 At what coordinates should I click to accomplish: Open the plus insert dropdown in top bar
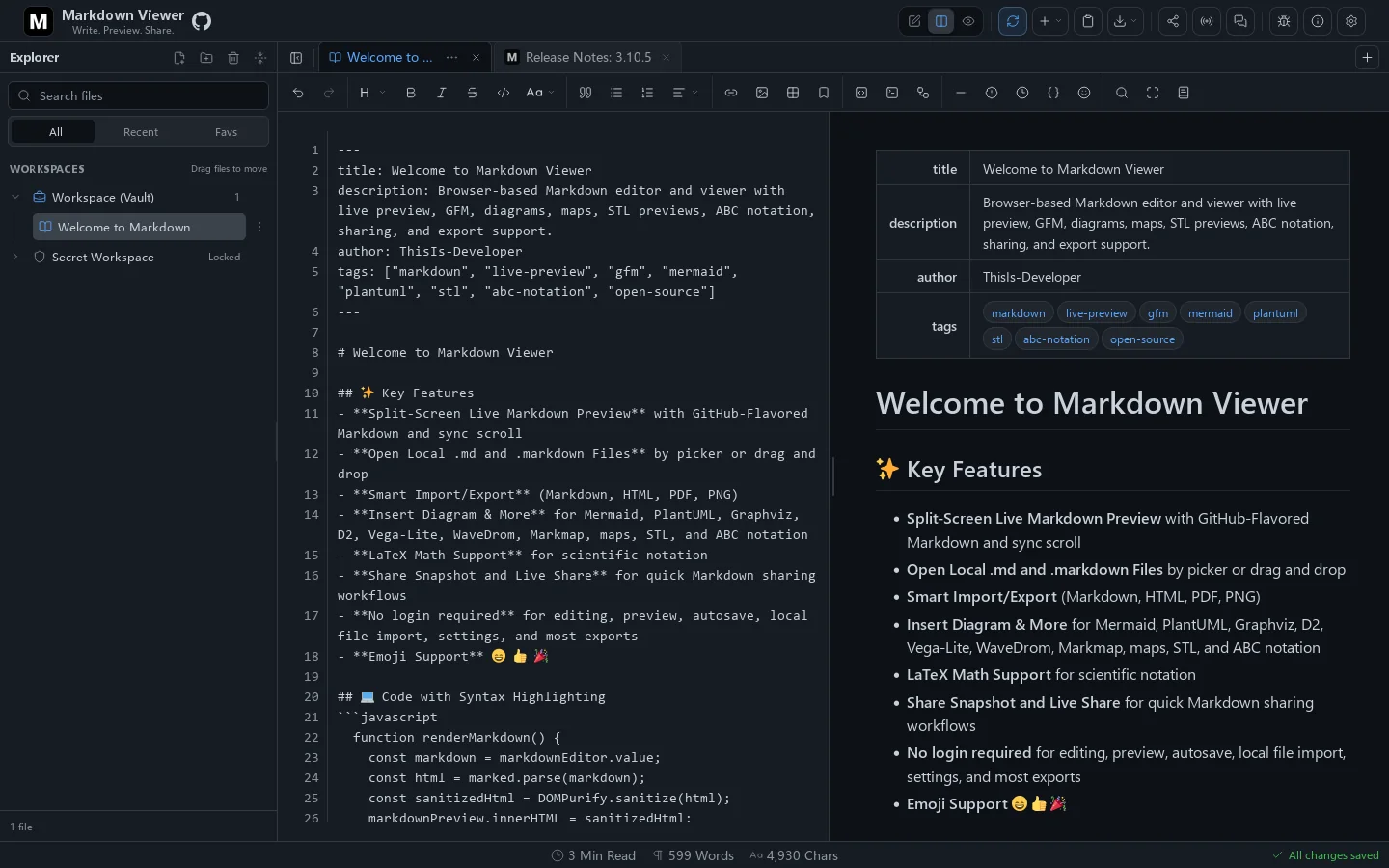pos(1049,21)
